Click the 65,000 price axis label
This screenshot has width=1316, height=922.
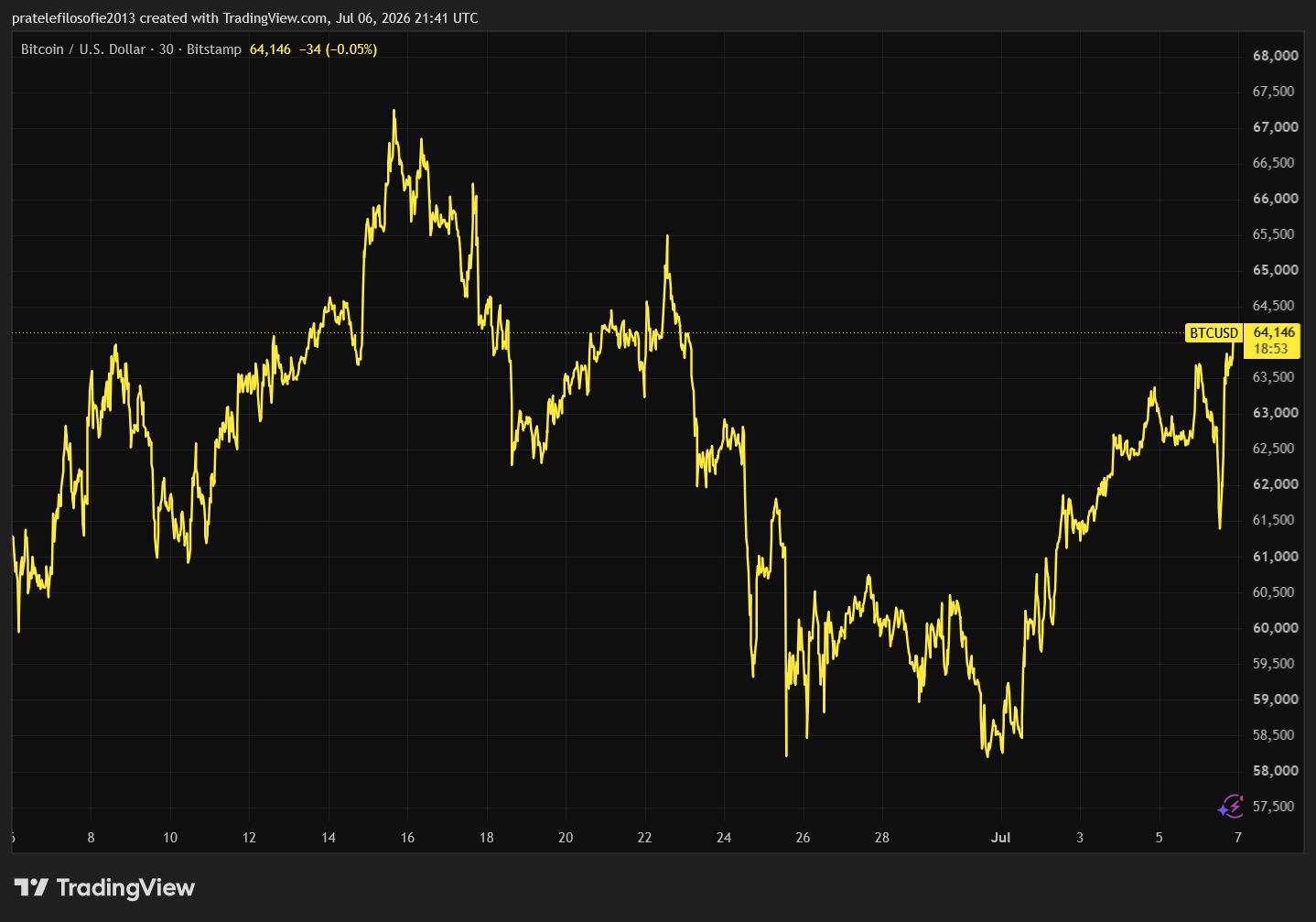point(1275,270)
